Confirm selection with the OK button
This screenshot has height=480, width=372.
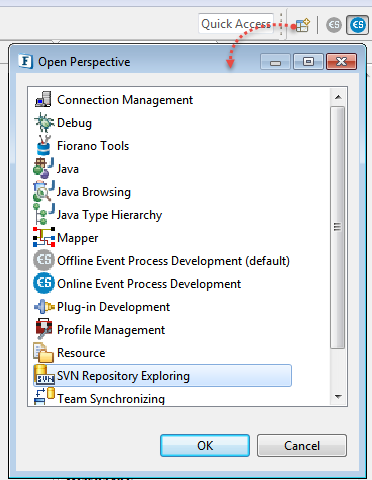pyautogui.click(x=205, y=445)
